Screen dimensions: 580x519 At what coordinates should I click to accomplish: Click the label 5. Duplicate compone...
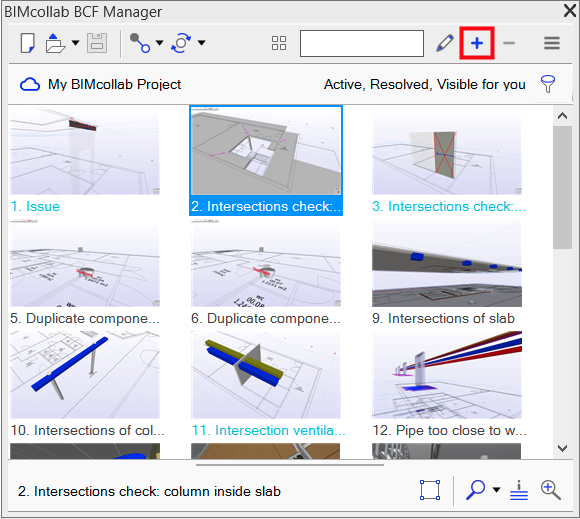(85, 318)
